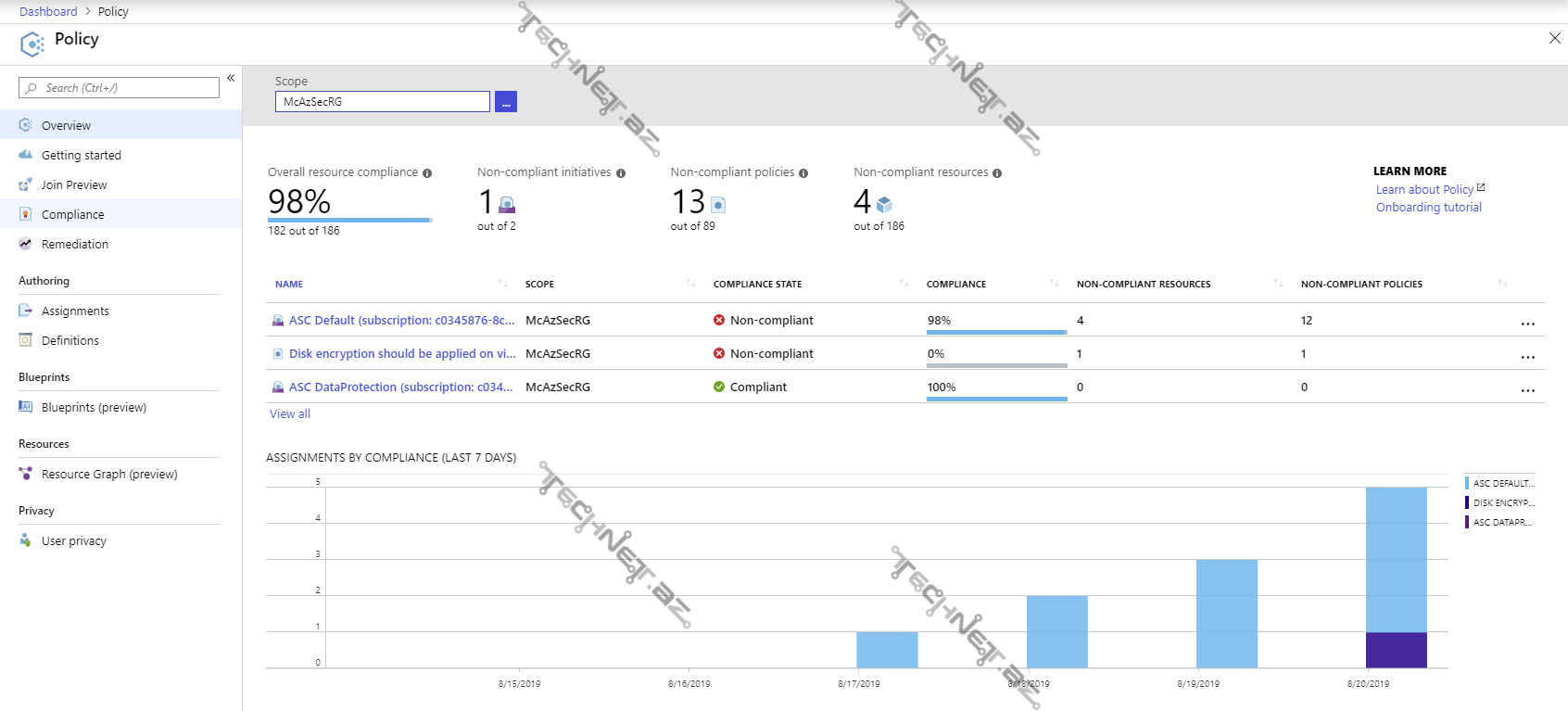
Task: Navigate to Dashboard in the breadcrumb
Action: tap(48, 11)
